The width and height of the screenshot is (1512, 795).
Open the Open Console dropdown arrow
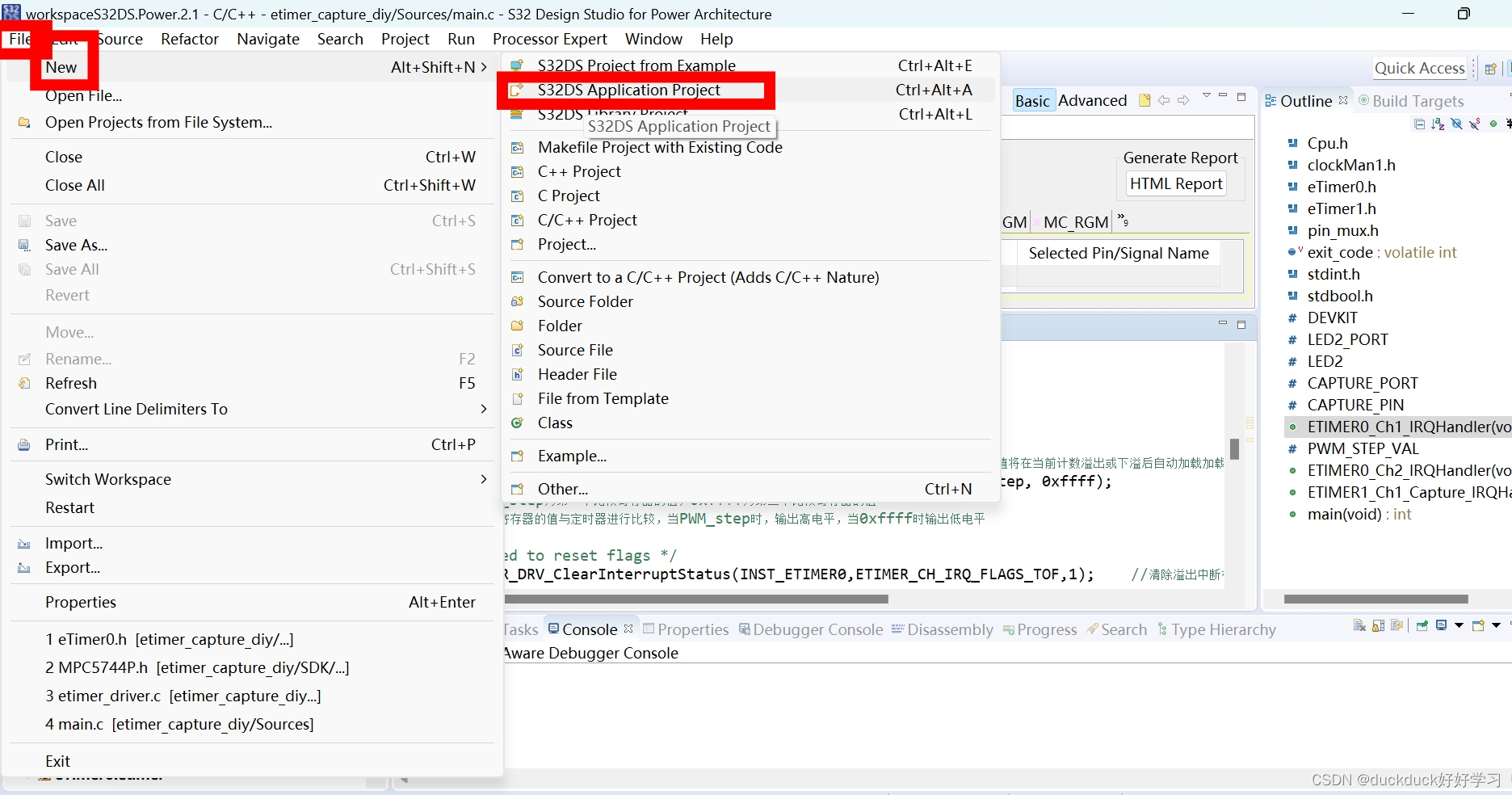[x=1496, y=625]
